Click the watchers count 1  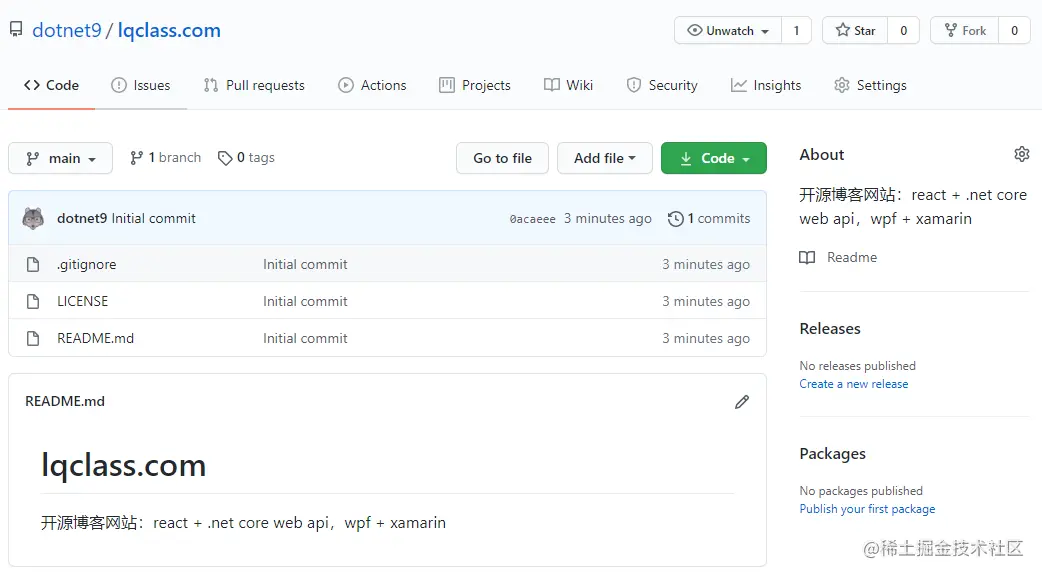tap(796, 31)
